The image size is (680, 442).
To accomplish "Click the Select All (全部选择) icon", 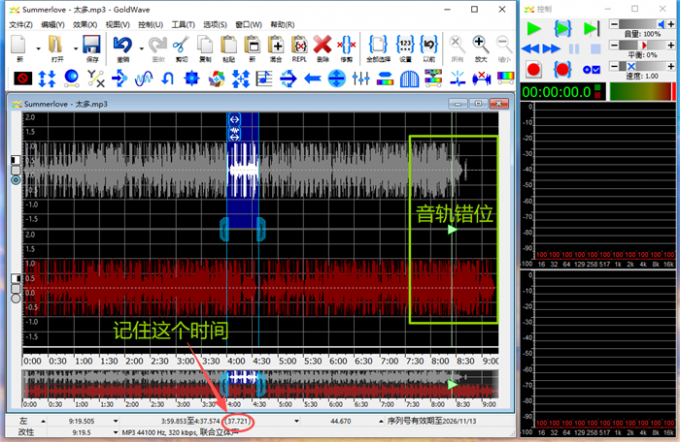I will (x=378, y=46).
